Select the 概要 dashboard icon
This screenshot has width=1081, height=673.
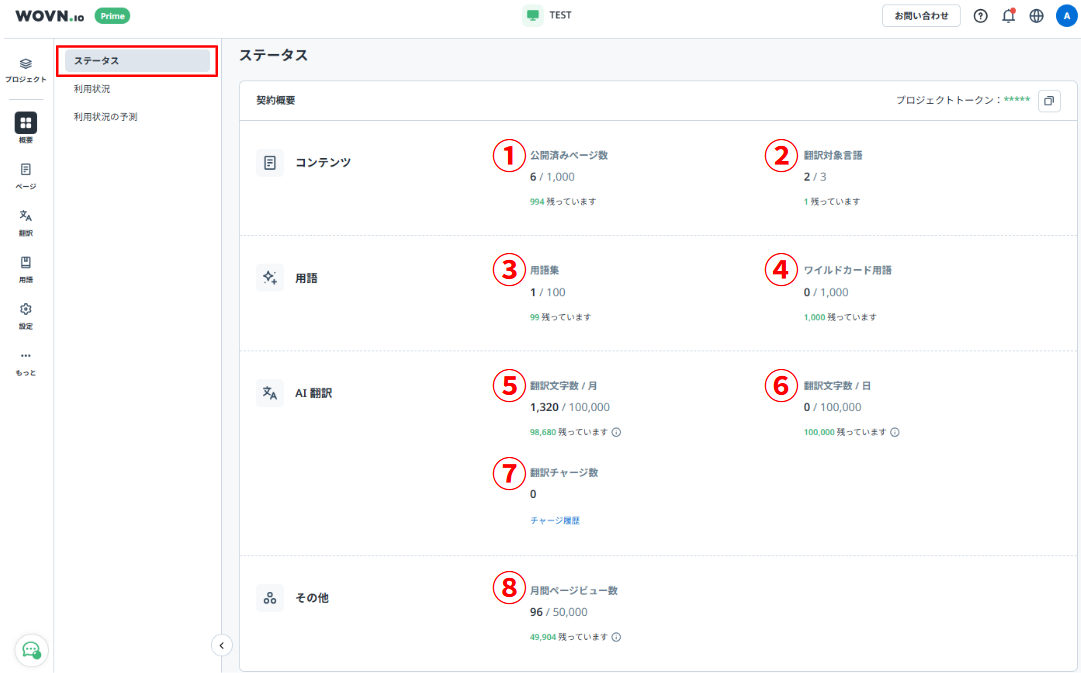point(26,123)
